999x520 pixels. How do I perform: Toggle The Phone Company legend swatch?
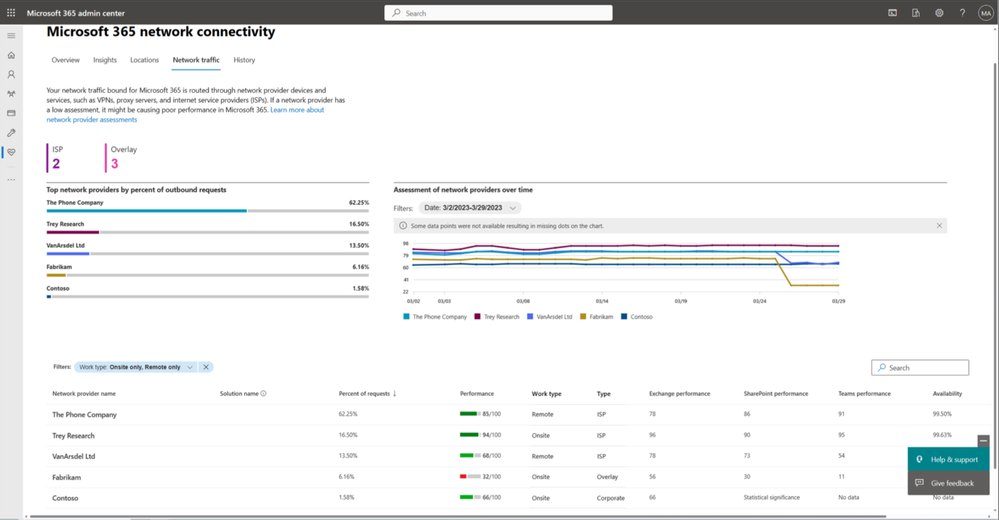click(x=406, y=317)
